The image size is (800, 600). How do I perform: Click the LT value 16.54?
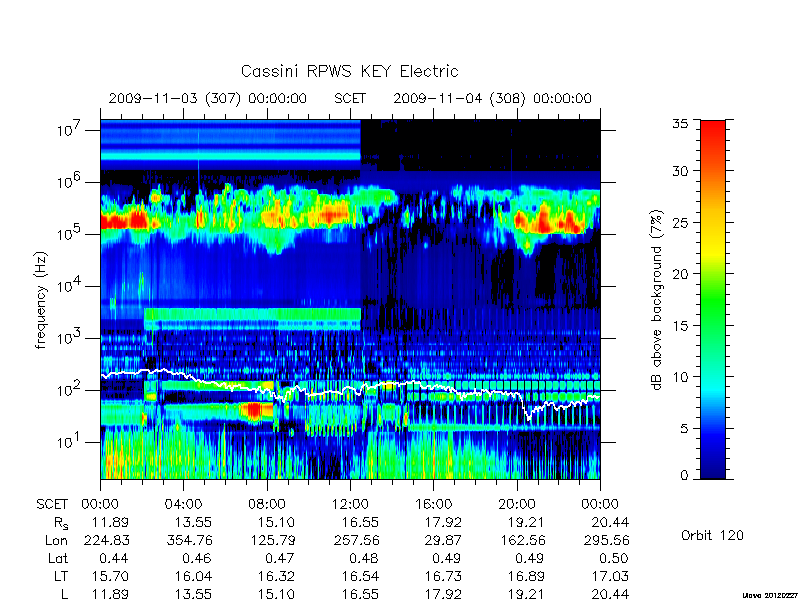tap(360, 576)
